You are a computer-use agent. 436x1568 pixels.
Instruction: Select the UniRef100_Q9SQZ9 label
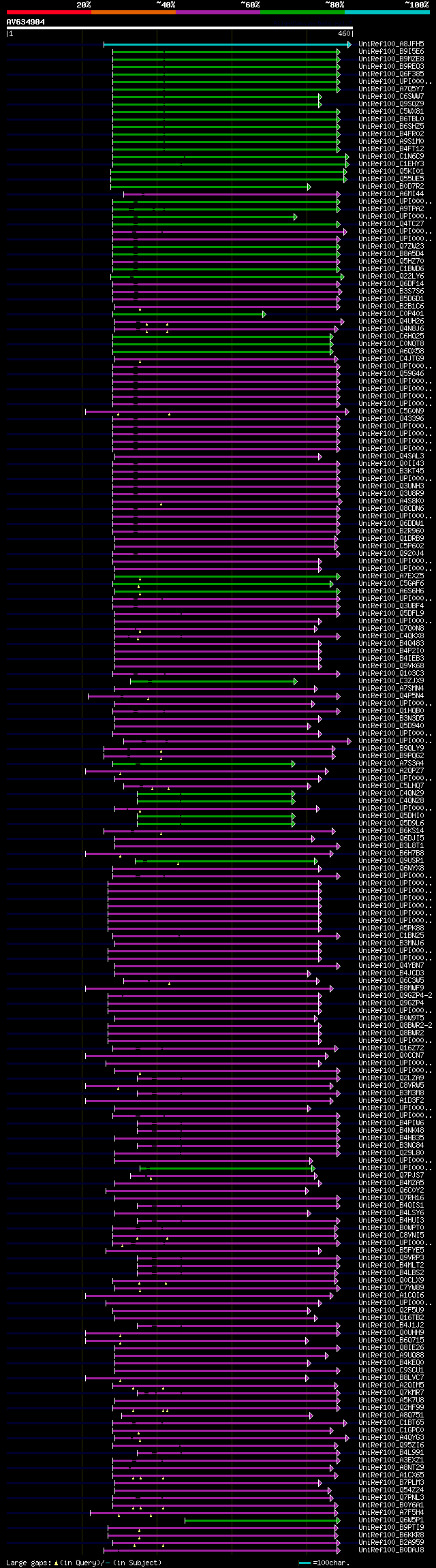[x=391, y=104]
